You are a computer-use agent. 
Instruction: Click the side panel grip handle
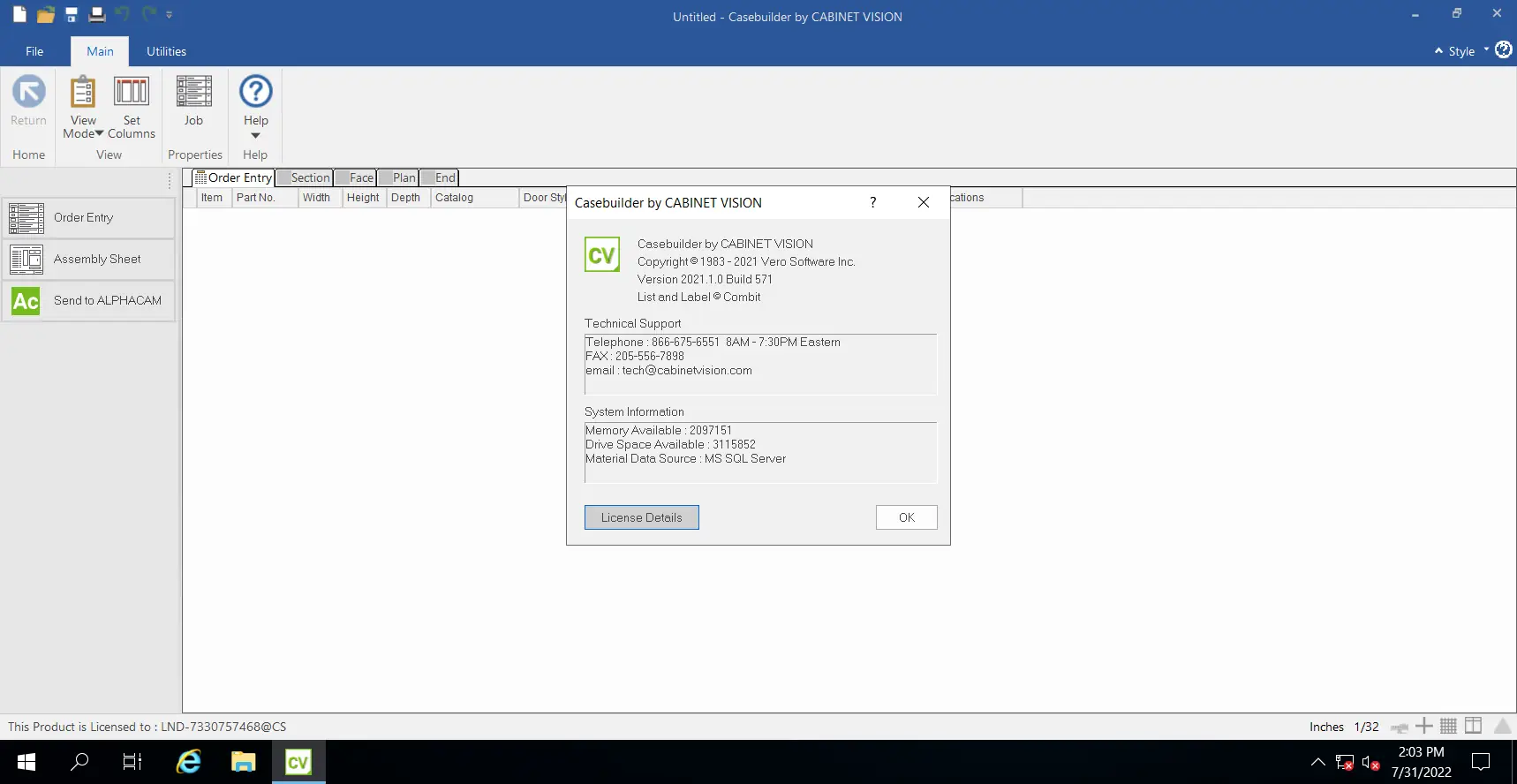coord(170,181)
